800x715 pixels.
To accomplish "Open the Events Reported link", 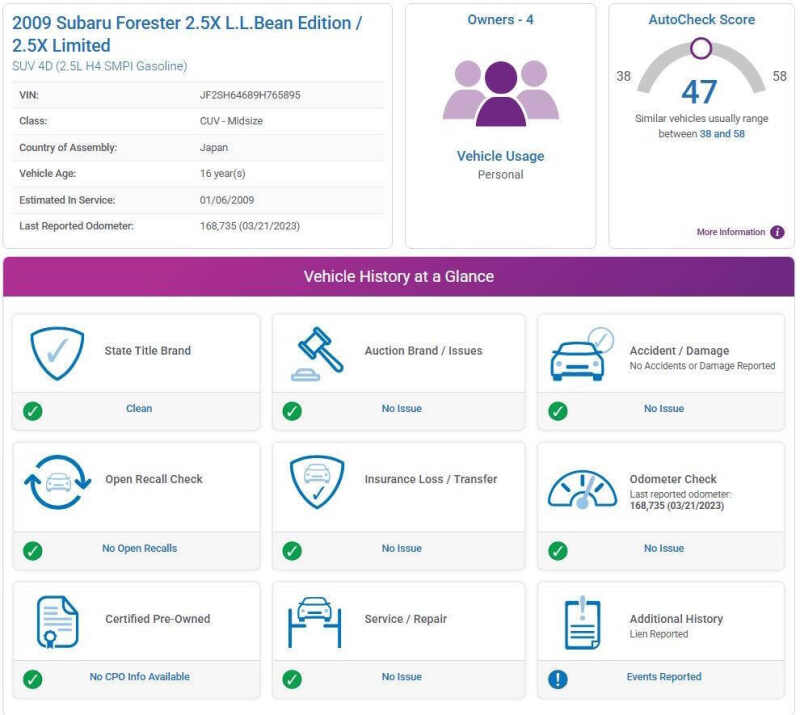I will 663,677.
